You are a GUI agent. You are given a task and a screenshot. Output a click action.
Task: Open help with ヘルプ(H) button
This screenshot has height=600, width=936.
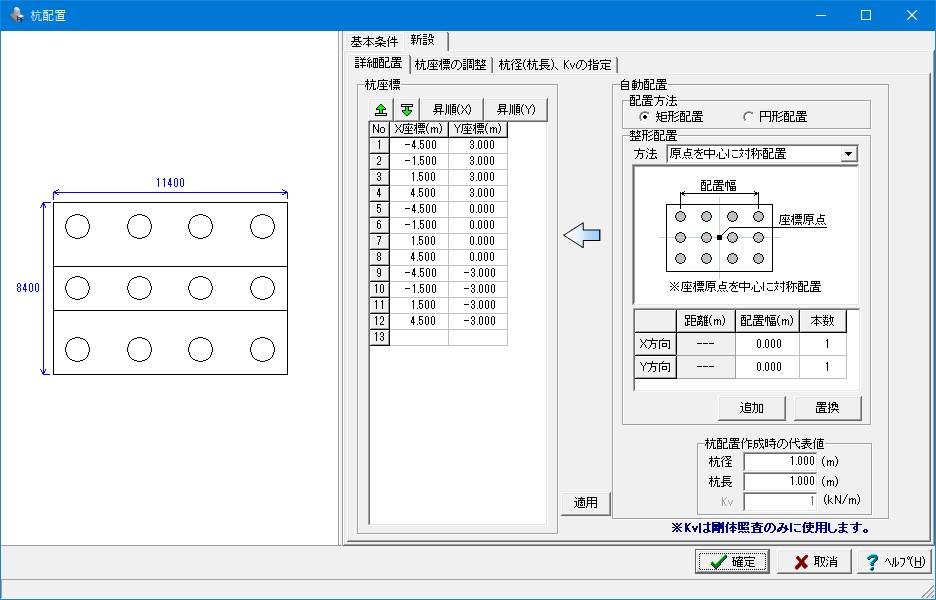[894, 562]
